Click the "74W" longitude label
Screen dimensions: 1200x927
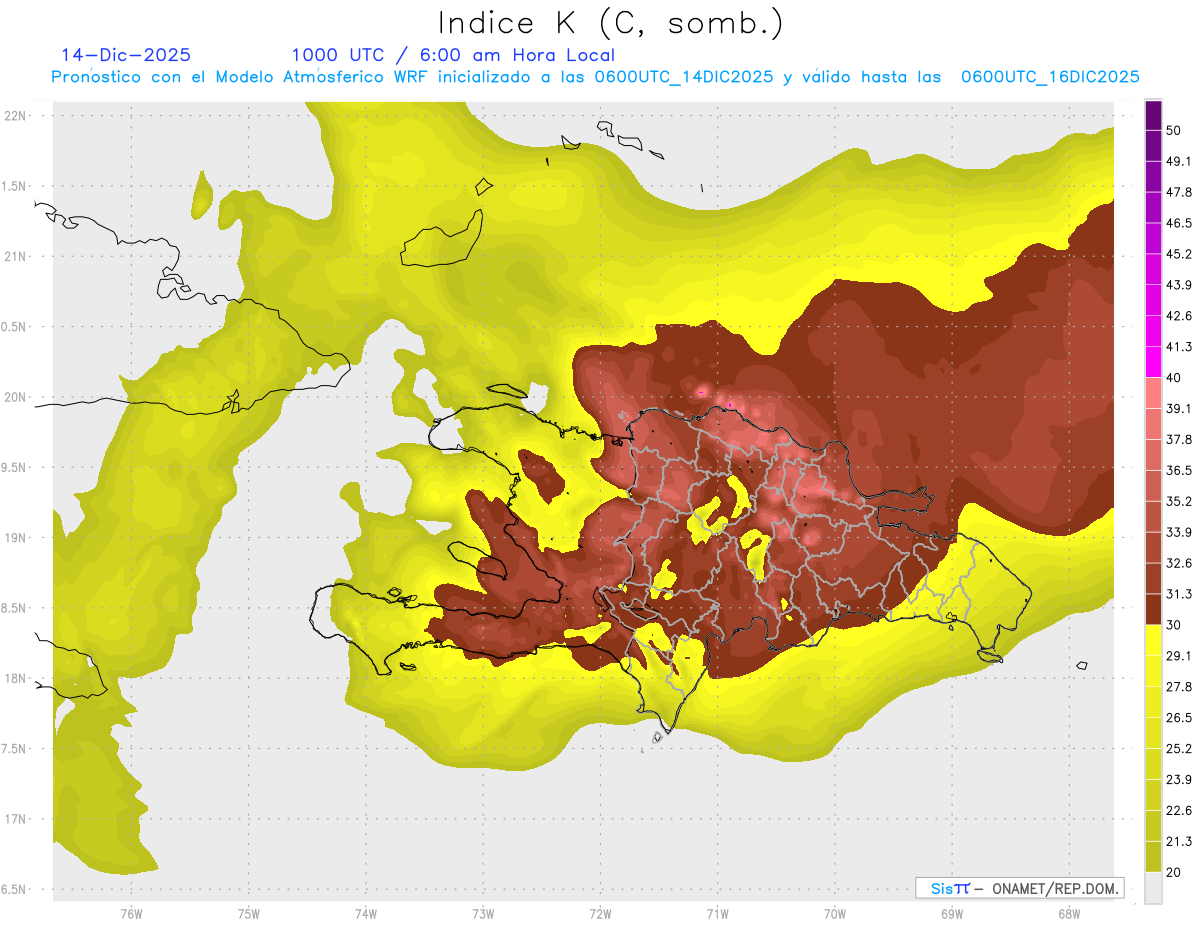click(365, 913)
